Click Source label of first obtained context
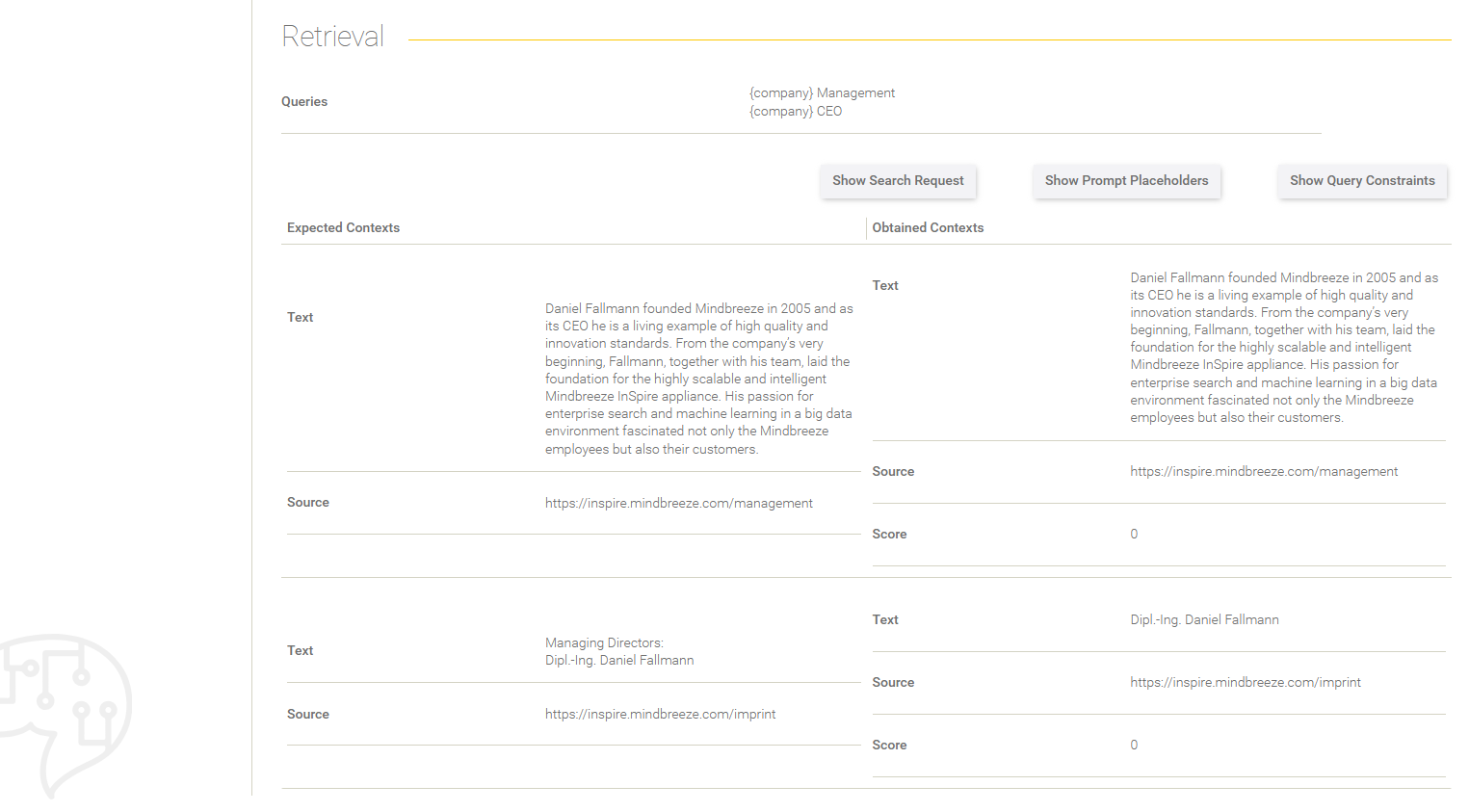This screenshot has width=1469, height=812. [893, 472]
